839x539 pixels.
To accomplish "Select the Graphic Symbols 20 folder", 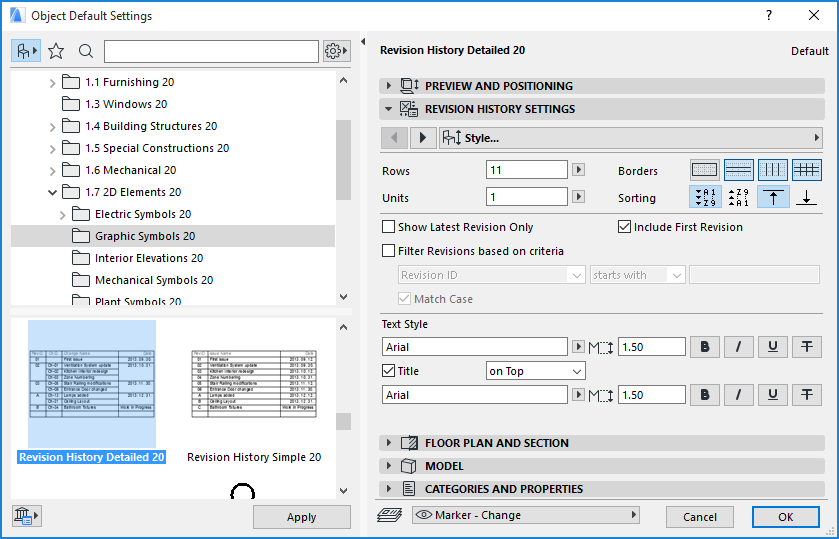I will click(x=145, y=236).
